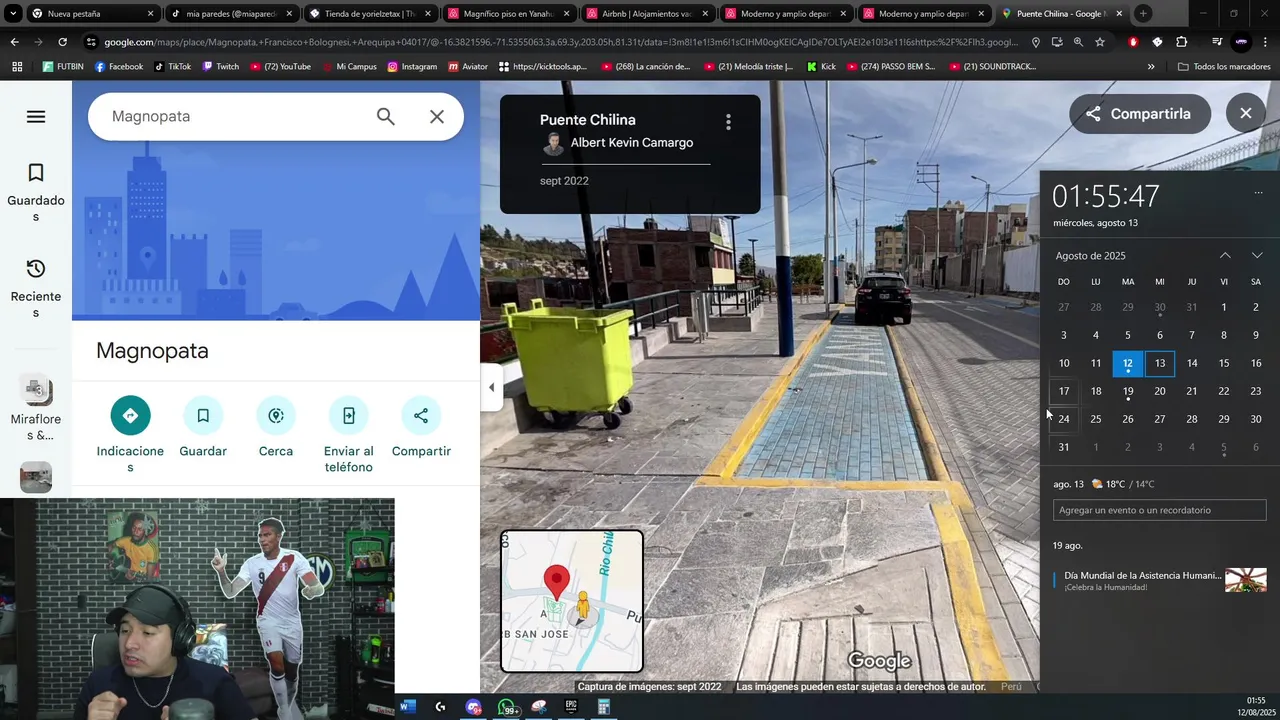Go to next month in calendar
The width and height of the screenshot is (1280, 720).
tap(1257, 256)
